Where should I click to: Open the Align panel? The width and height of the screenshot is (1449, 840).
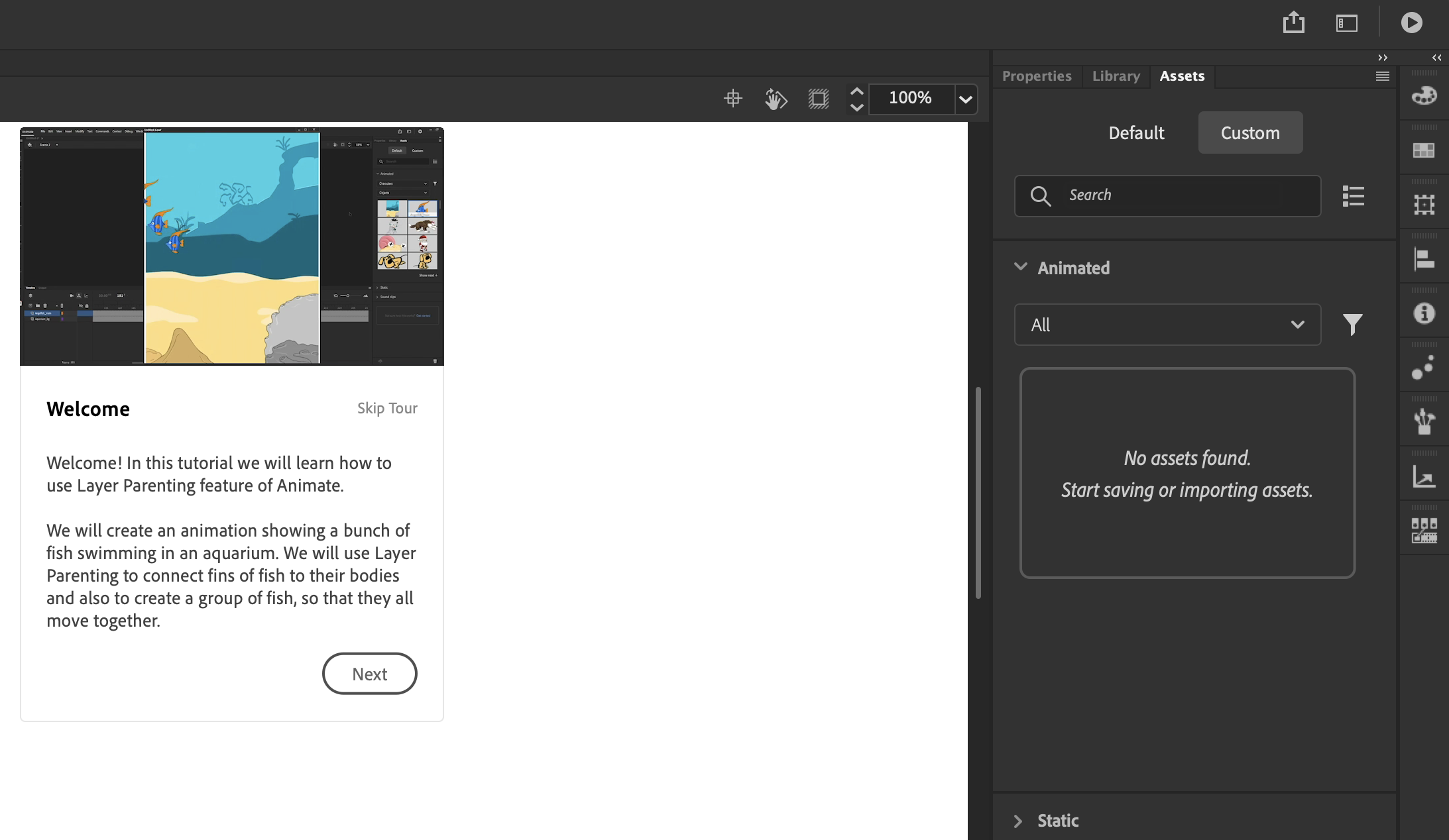pos(1425,258)
